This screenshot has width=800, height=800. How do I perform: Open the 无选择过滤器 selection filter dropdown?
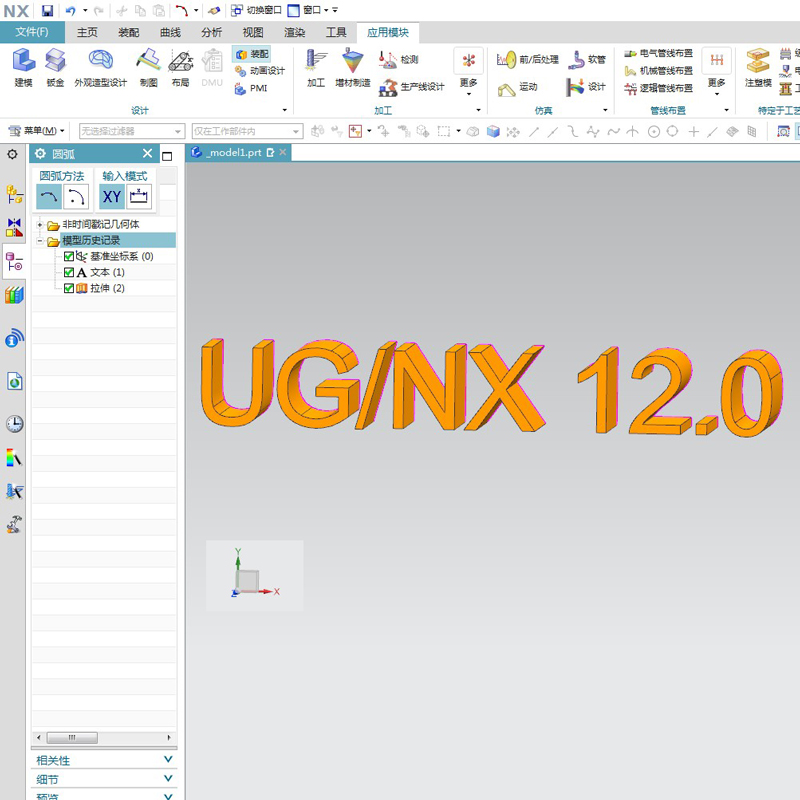(132, 131)
